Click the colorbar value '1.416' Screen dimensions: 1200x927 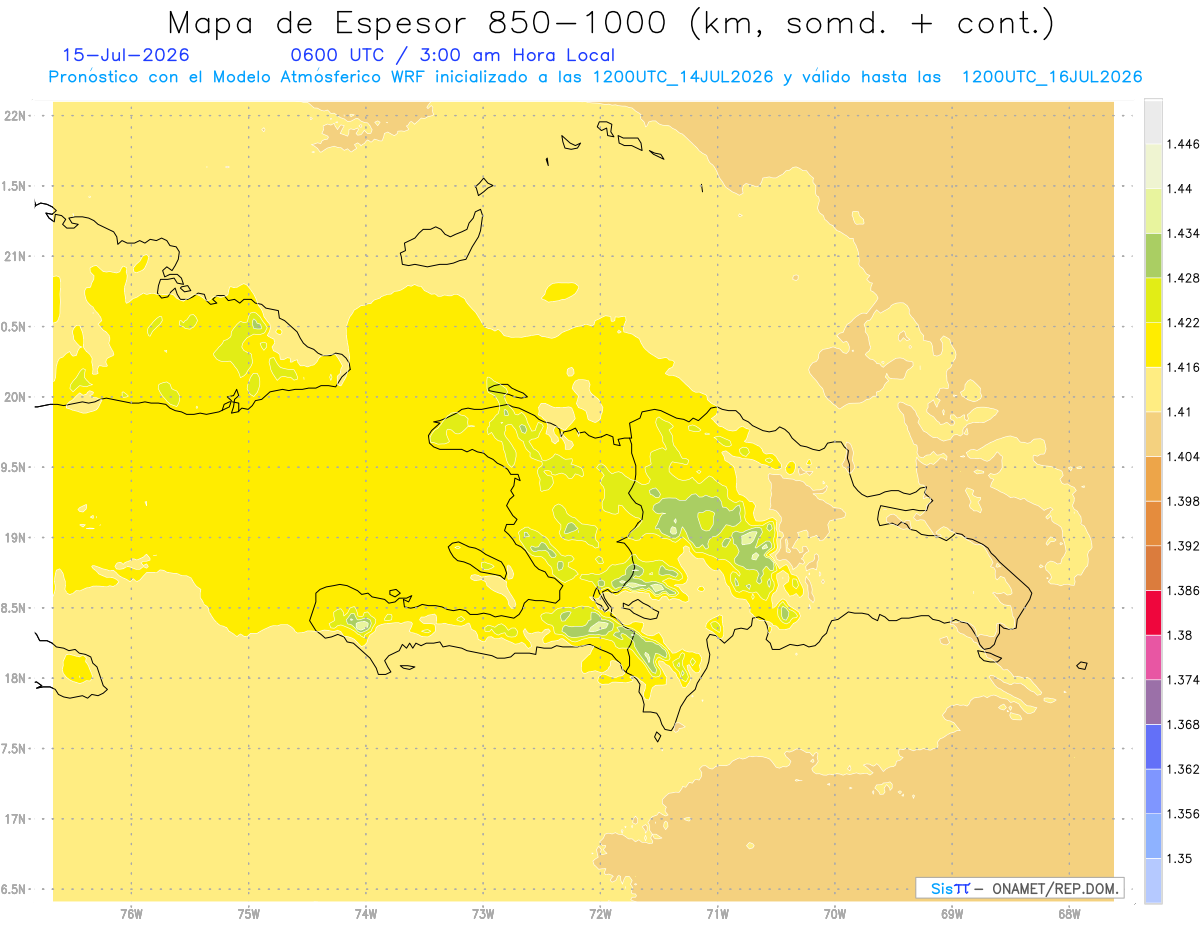click(x=1183, y=367)
